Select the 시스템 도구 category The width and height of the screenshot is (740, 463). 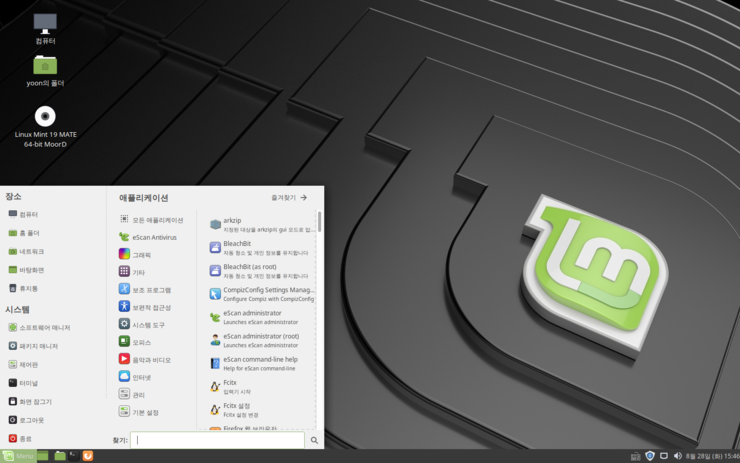pos(142,324)
